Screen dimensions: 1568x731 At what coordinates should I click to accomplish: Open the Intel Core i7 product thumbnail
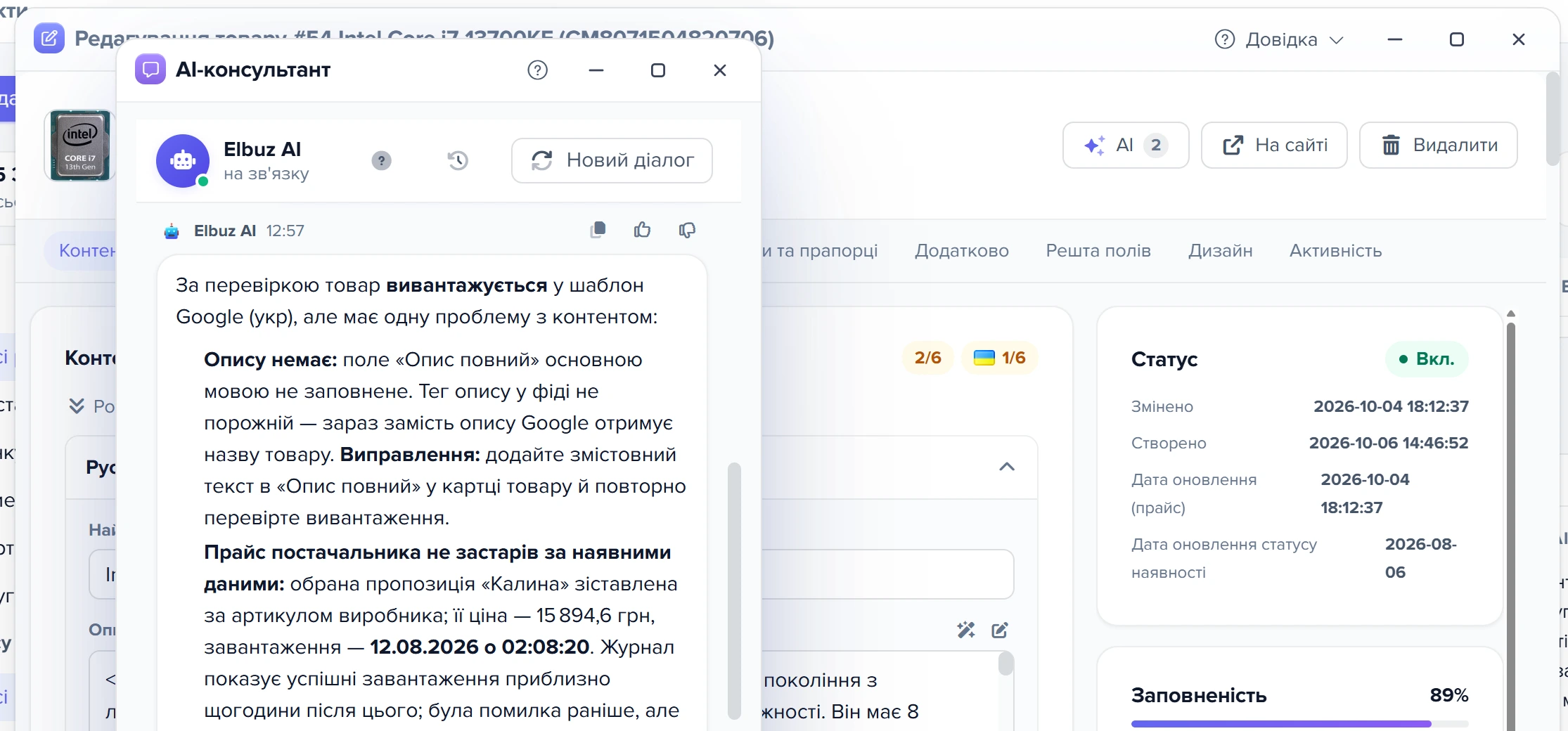79,145
